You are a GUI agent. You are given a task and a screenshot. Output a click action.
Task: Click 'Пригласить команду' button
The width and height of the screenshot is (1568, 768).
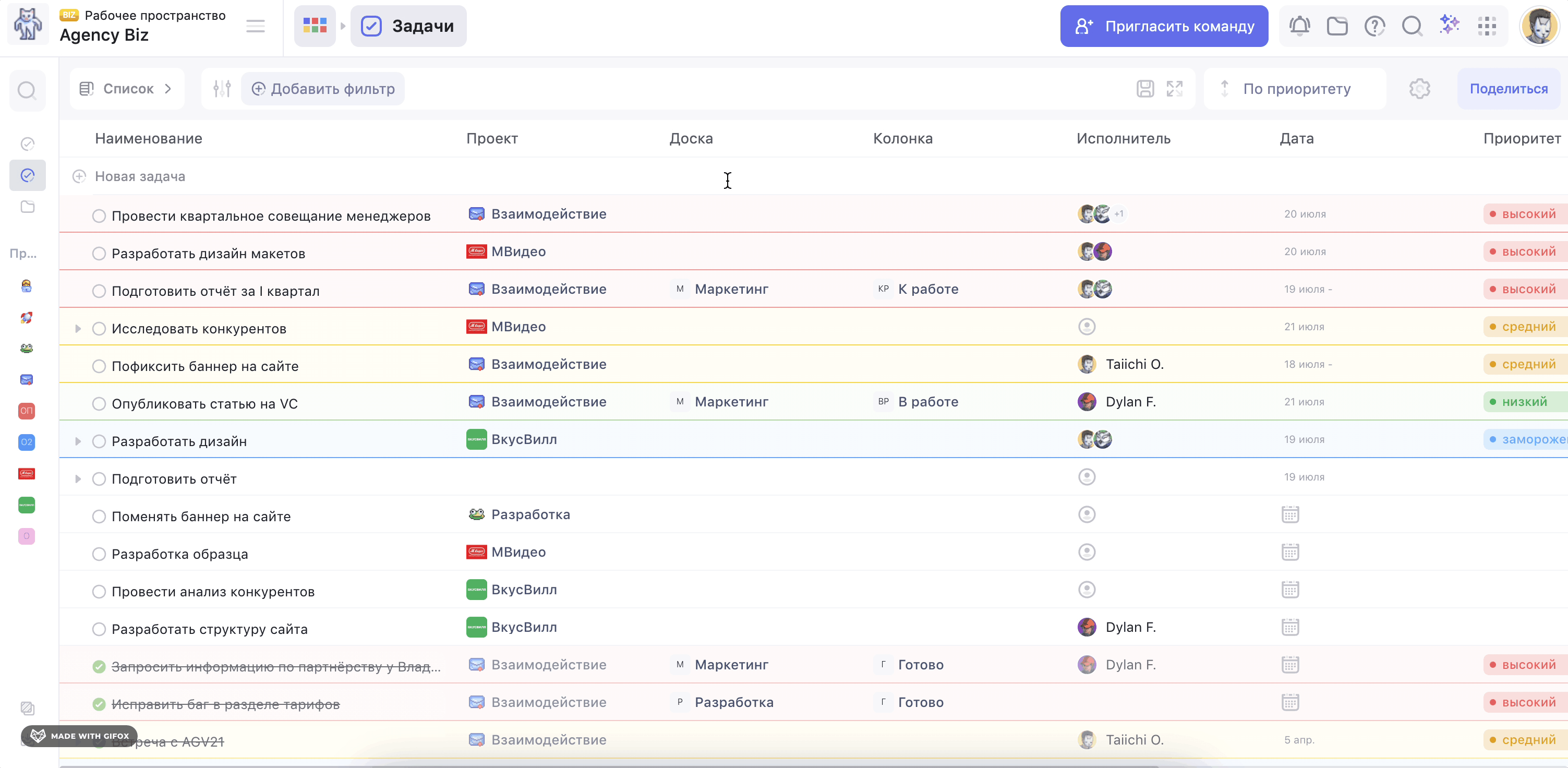point(1163,26)
